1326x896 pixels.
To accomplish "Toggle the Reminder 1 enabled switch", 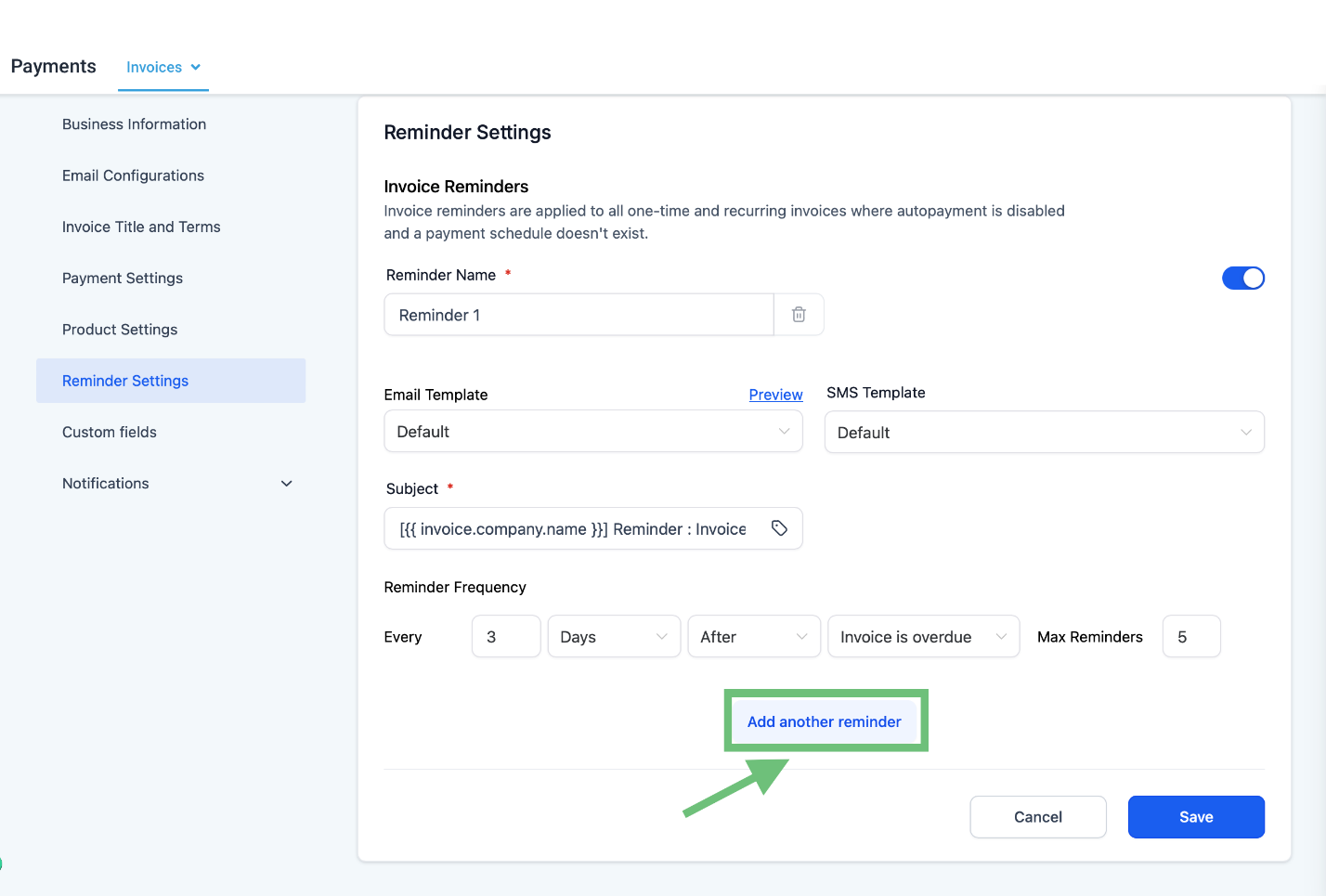I will pos(1242,278).
